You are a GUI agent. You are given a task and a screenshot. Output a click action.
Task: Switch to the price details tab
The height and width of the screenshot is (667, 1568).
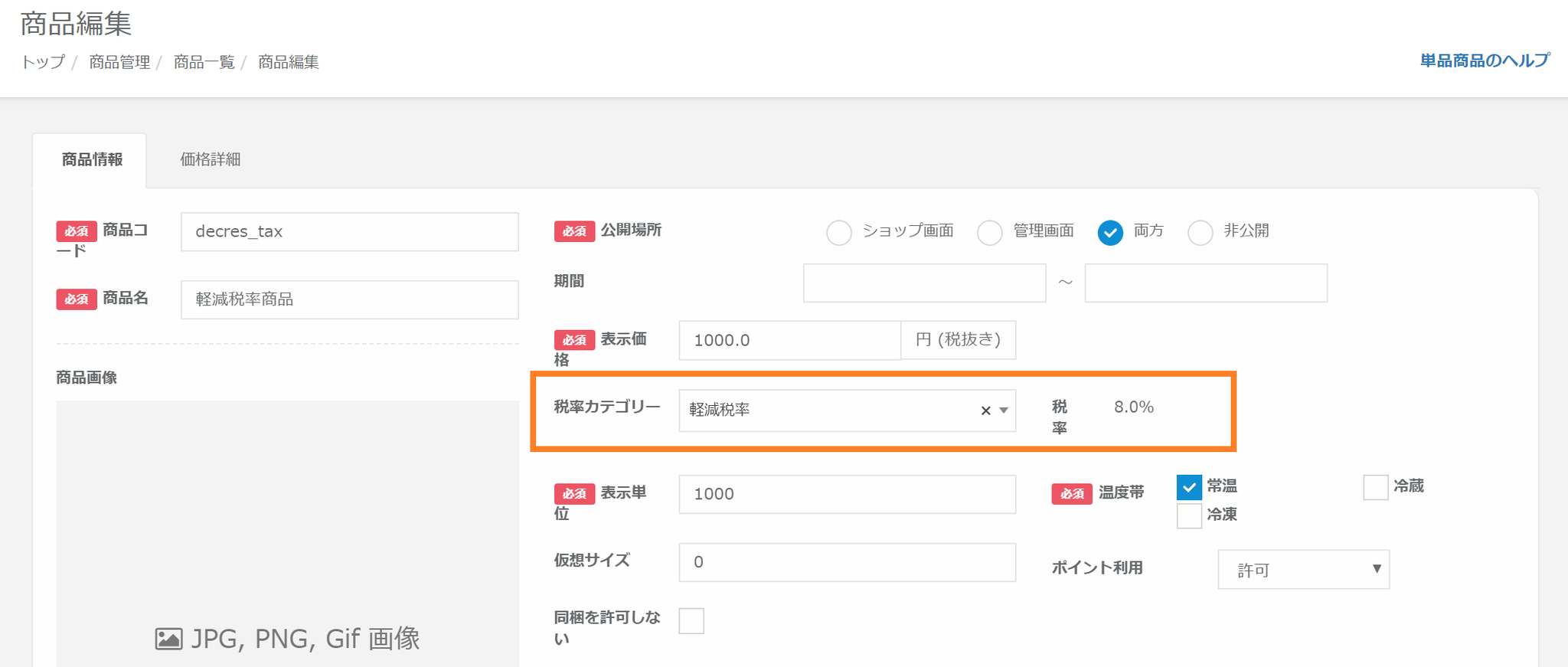point(210,159)
